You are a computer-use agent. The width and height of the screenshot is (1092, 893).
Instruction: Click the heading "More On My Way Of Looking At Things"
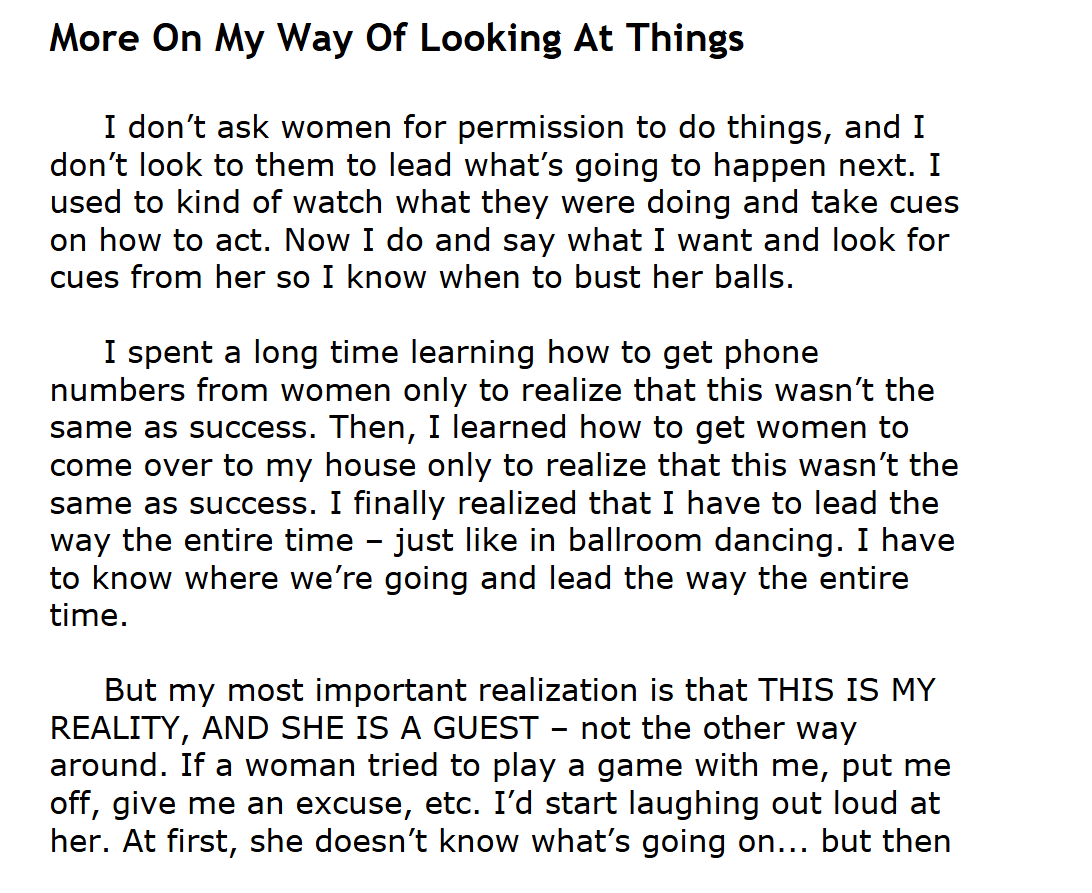tap(397, 38)
